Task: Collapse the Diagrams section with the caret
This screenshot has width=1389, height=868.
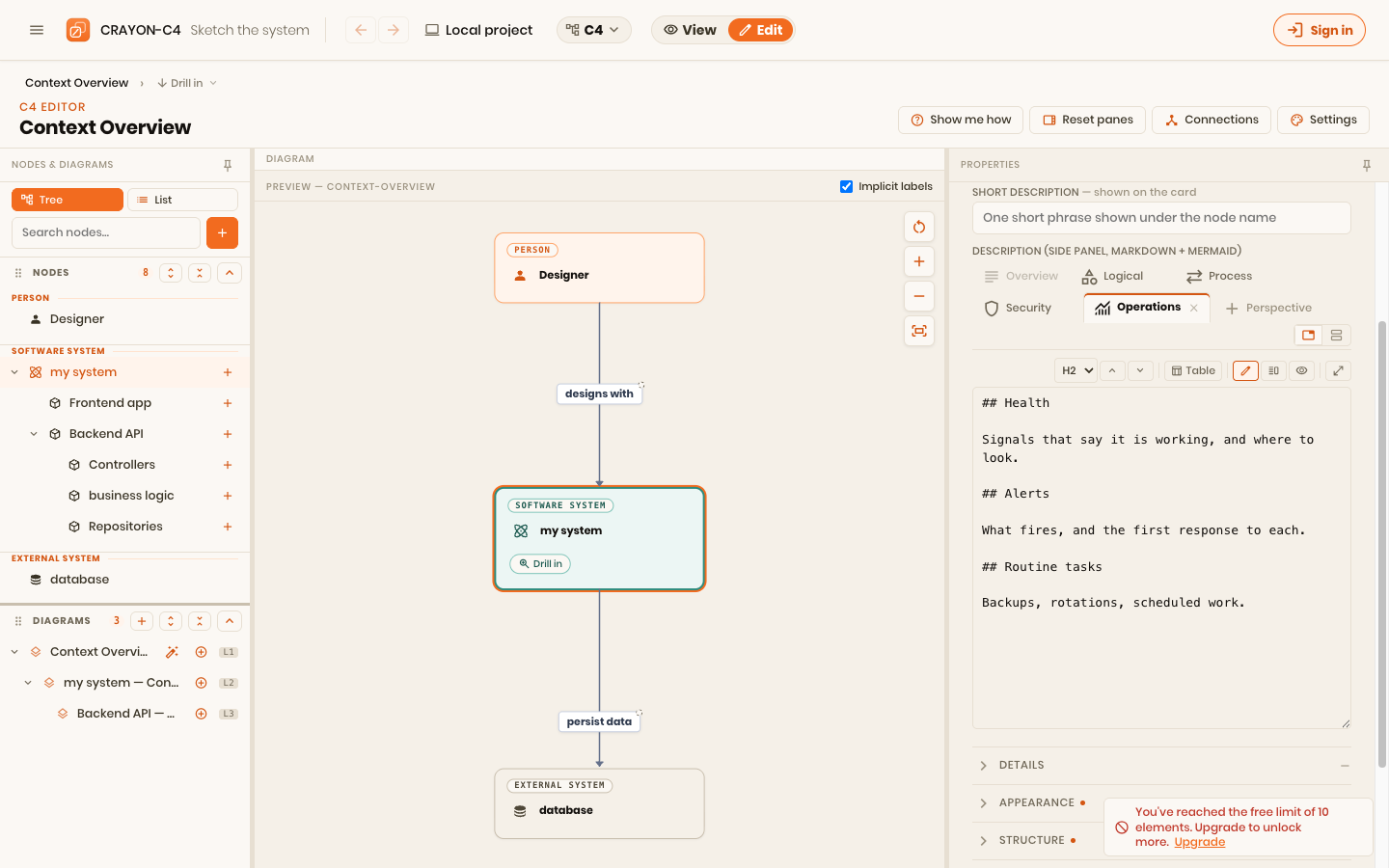Action: 230,621
